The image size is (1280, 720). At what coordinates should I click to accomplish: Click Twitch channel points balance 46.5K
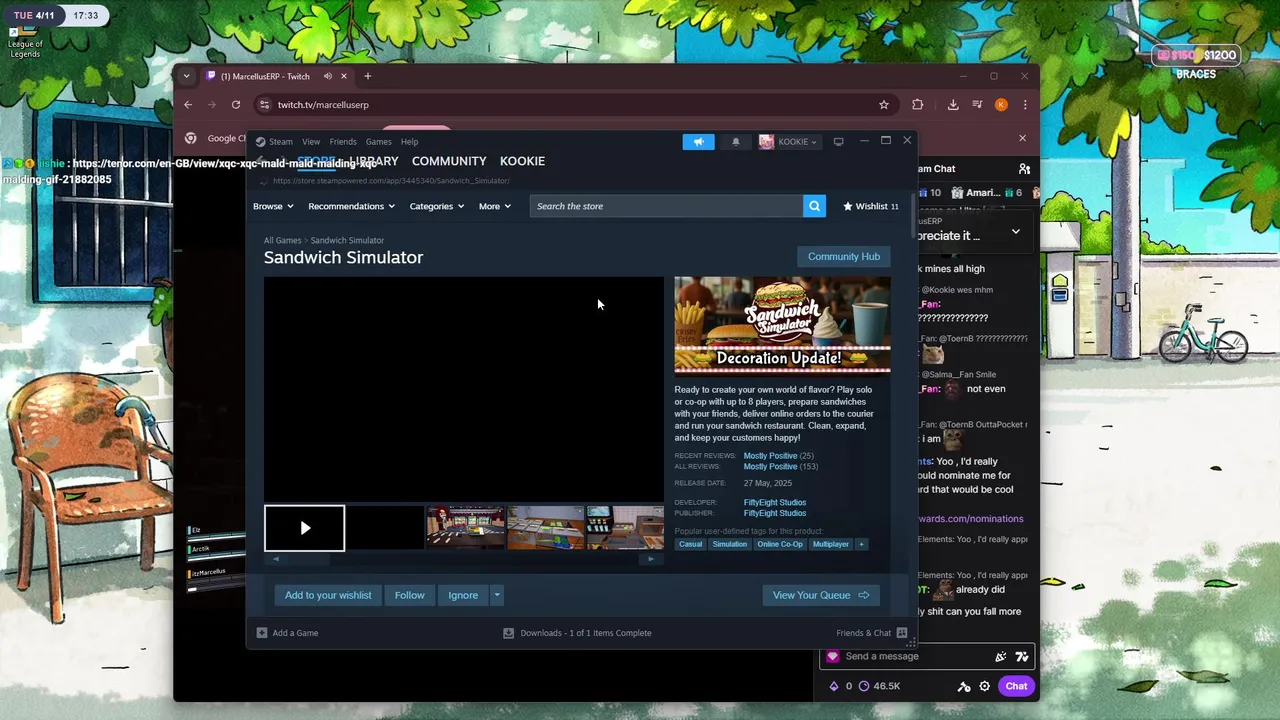880,686
